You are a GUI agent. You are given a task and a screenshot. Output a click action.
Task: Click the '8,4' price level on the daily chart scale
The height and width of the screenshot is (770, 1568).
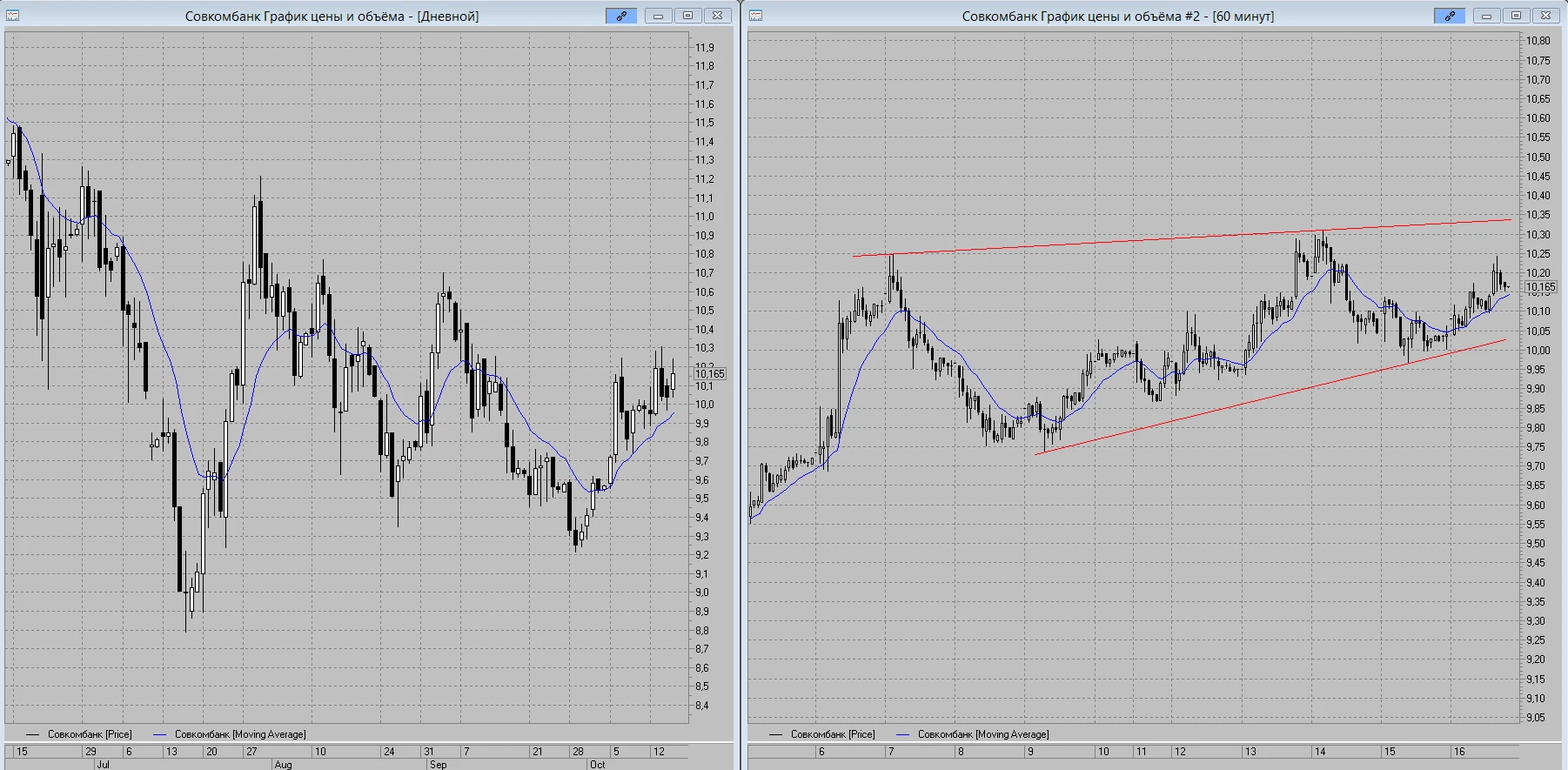(x=701, y=706)
